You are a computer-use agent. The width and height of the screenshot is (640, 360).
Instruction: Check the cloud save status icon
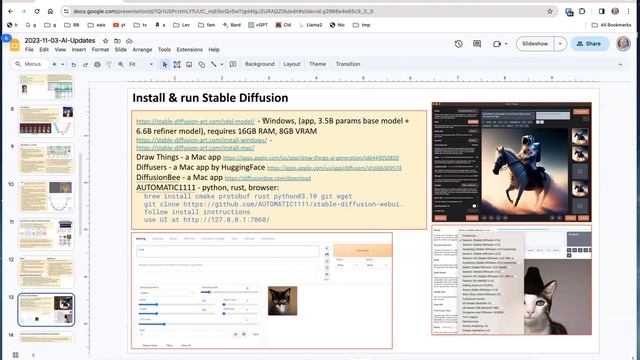[x=129, y=41]
